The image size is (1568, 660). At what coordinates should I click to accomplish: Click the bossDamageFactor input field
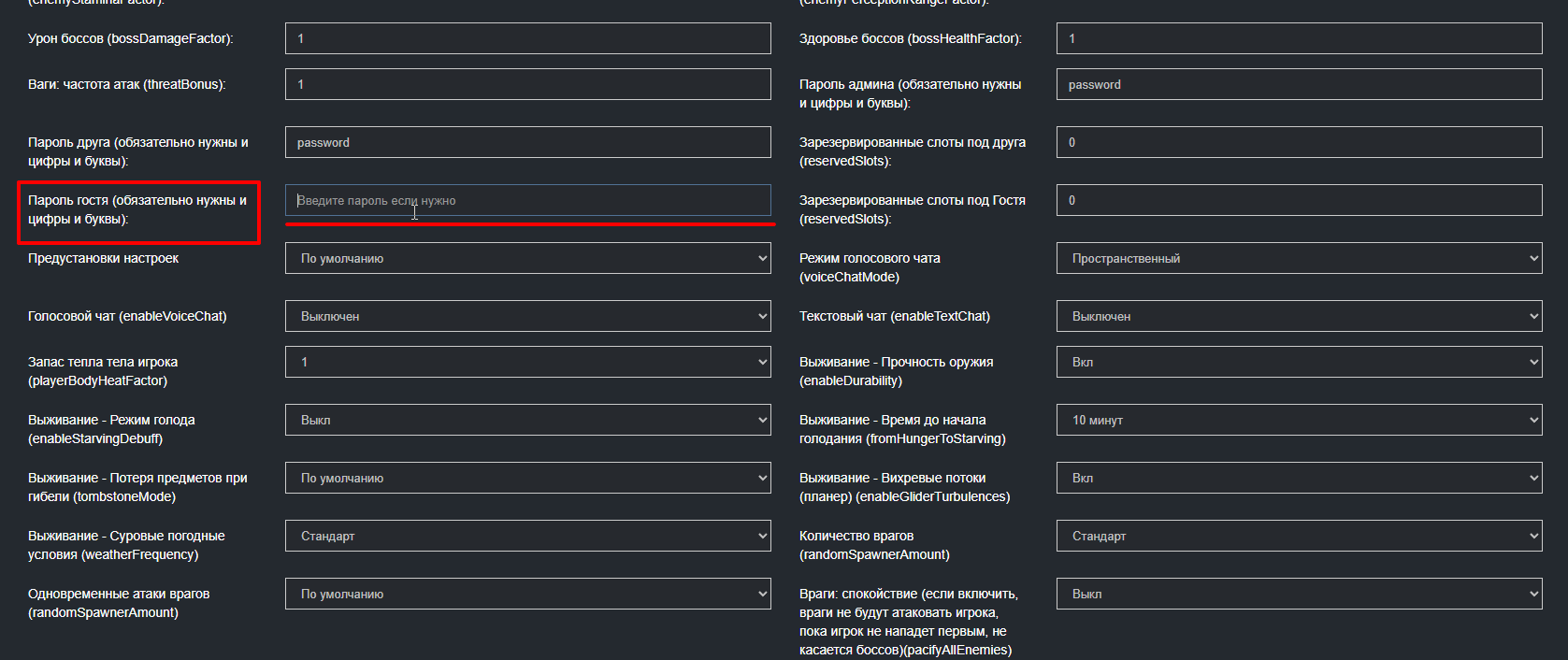527,38
